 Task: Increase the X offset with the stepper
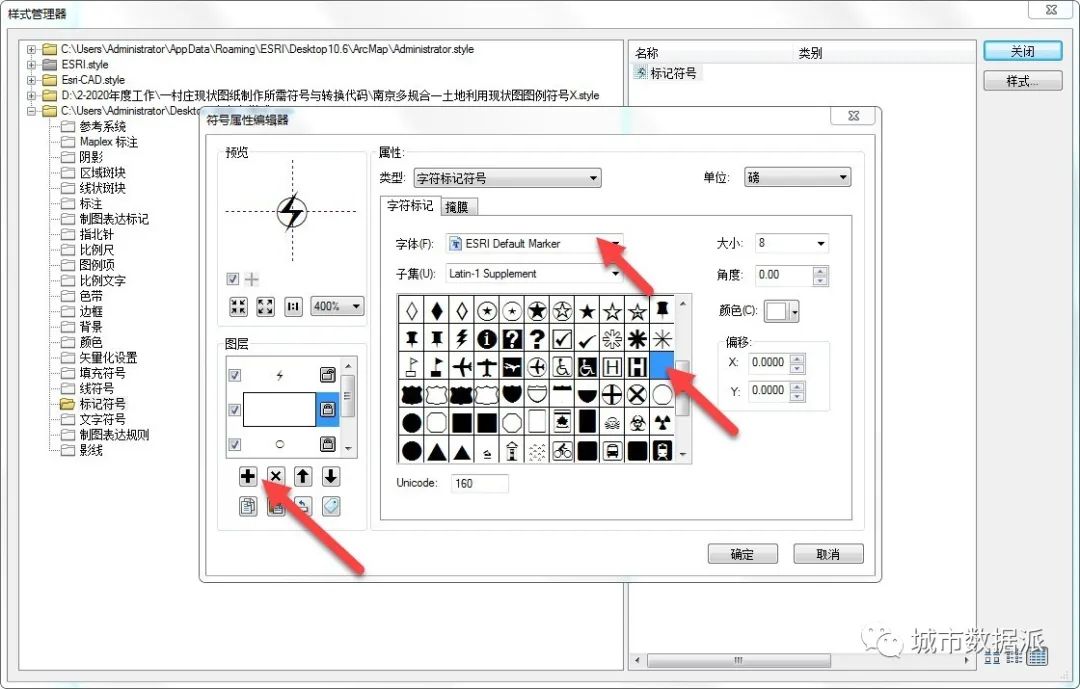click(x=797, y=358)
